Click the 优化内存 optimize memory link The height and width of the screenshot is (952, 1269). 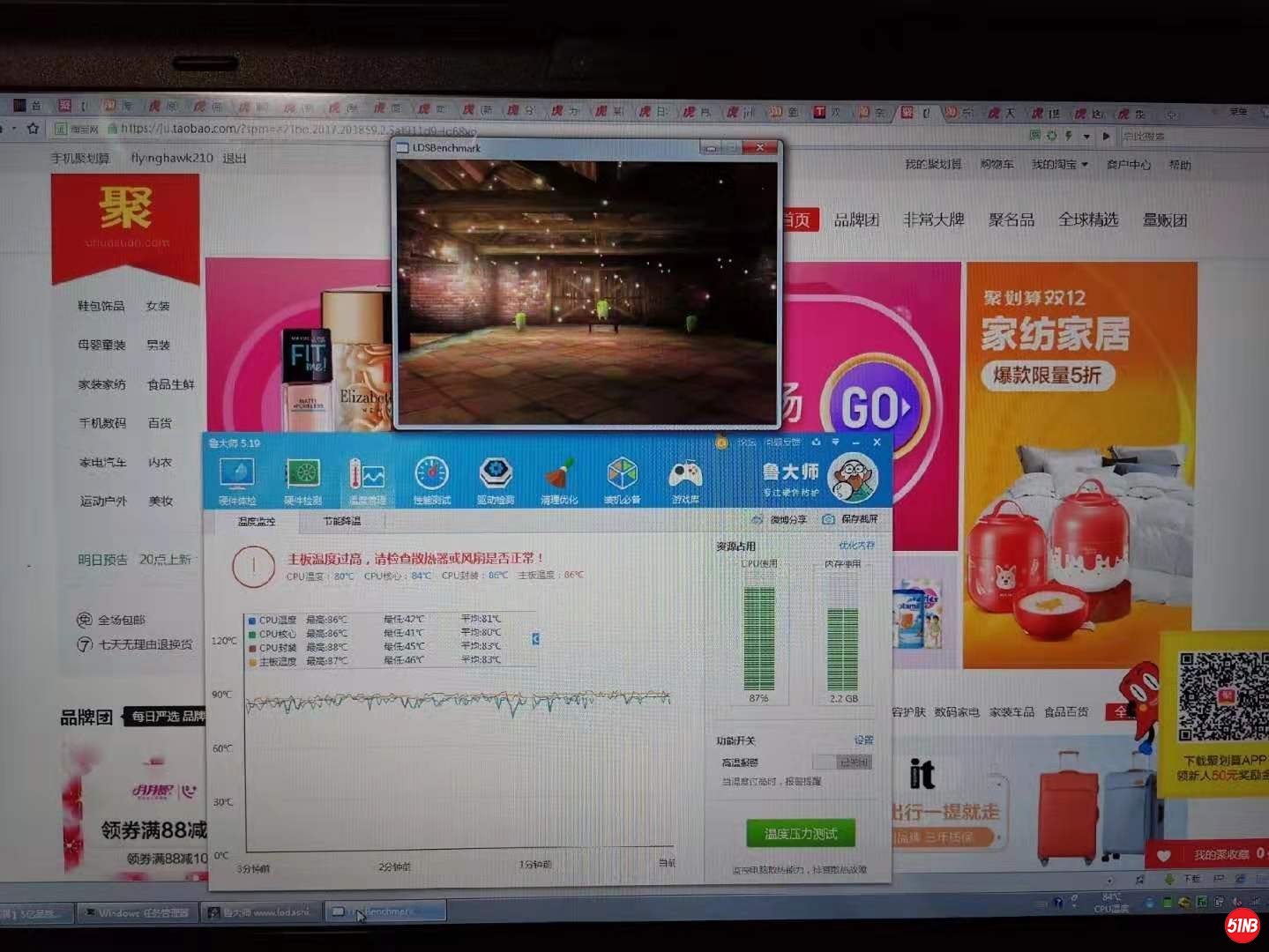pos(855,546)
